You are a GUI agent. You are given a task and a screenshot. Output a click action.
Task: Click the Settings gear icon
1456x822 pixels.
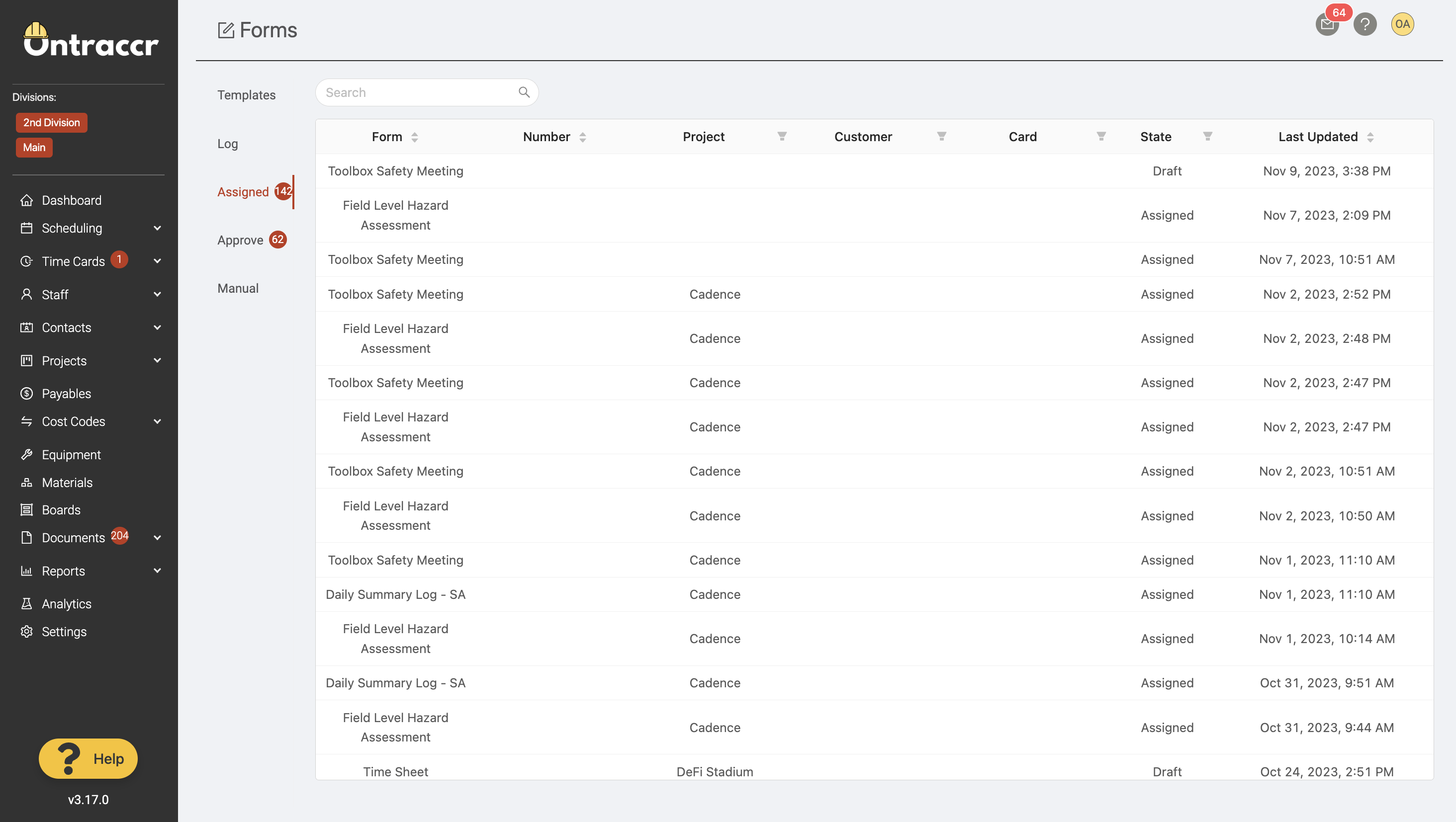coord(26,631)
